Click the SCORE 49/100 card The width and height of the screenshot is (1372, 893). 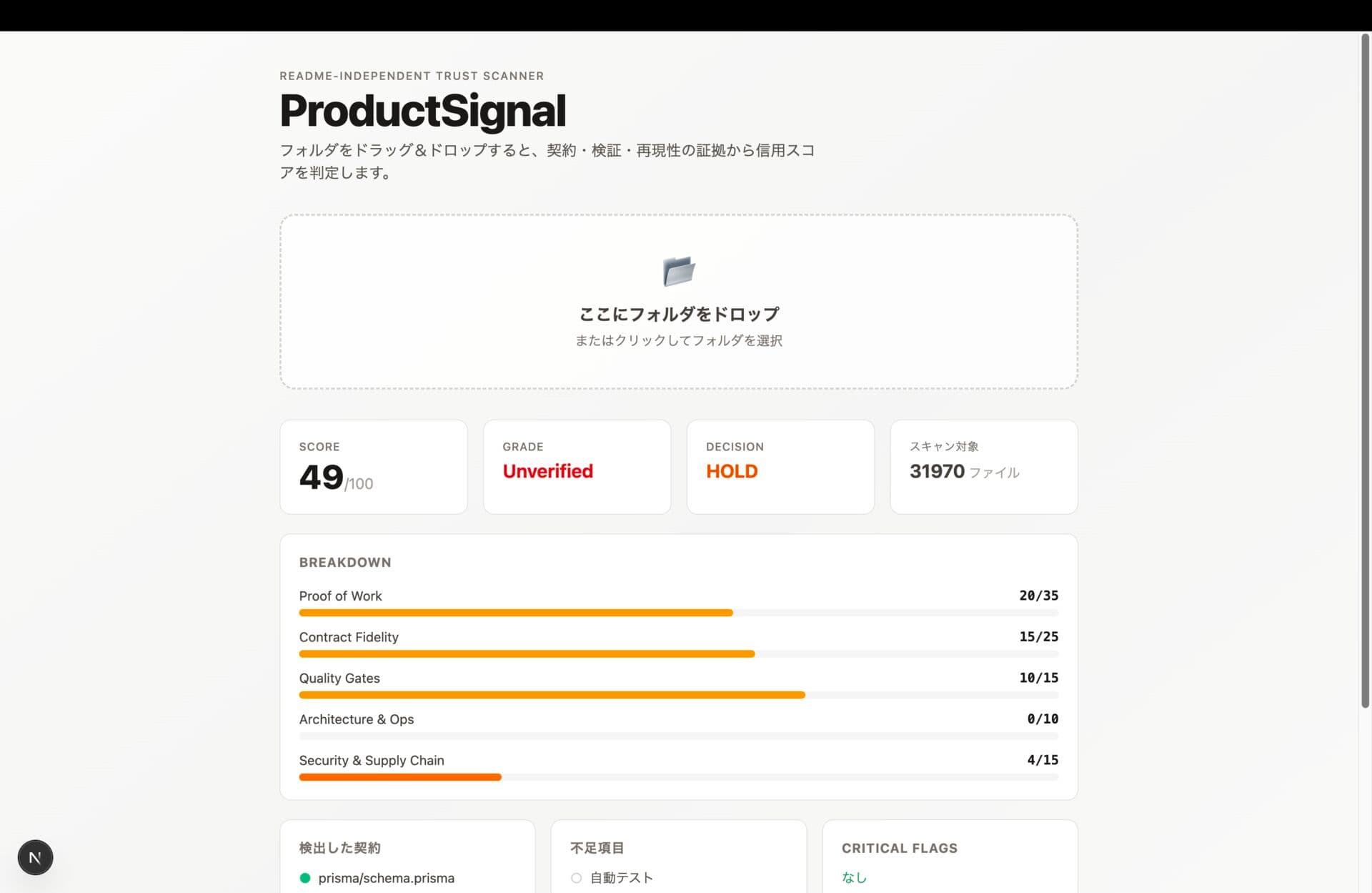[x=373, y=467]
